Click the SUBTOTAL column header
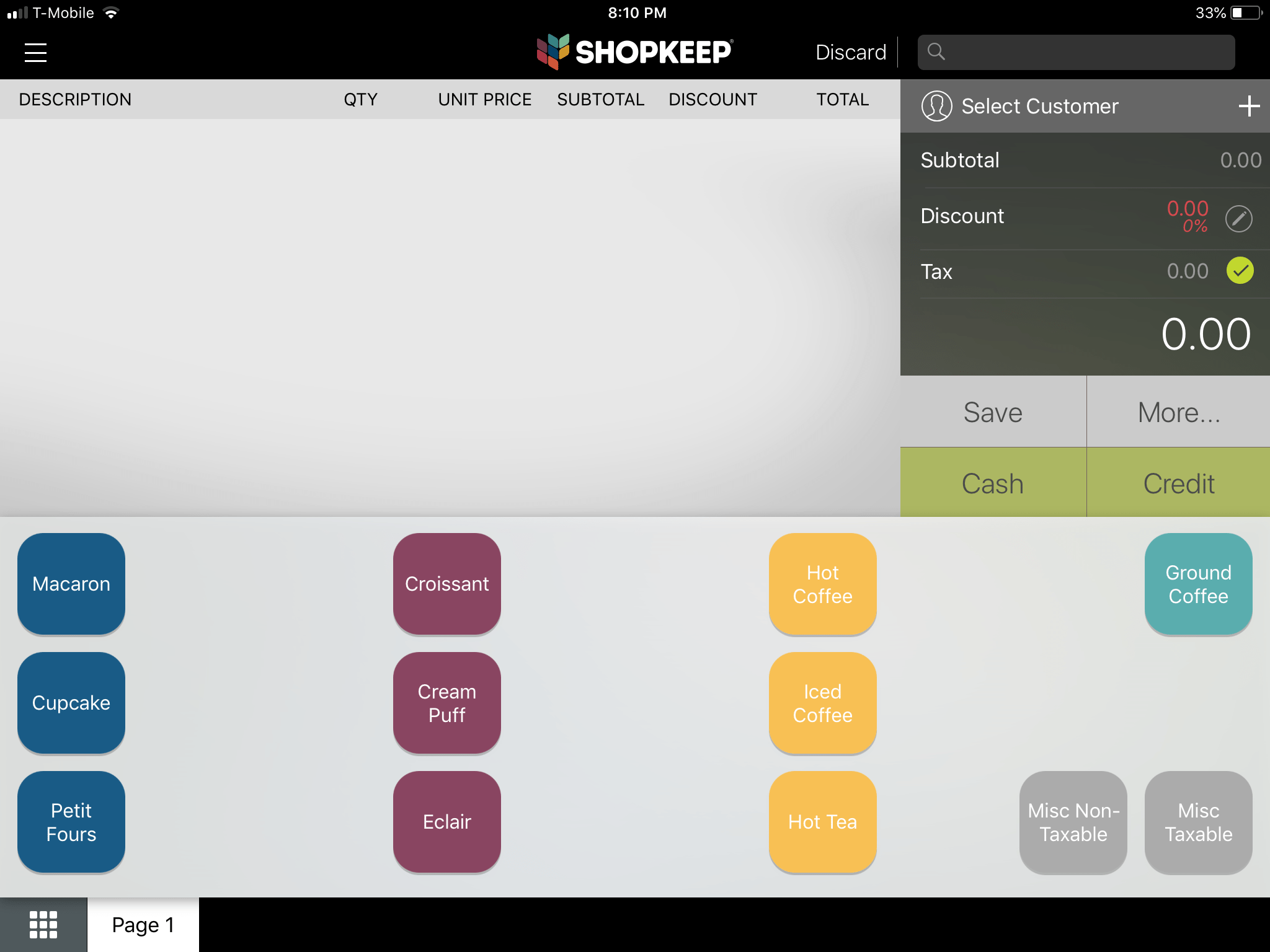Image resolution: width=1270 pixels, height=952 pixels. pos(600,99)
